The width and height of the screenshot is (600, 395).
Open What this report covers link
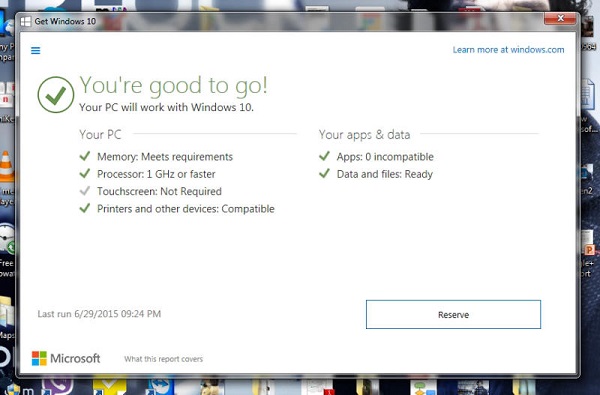[x=163, y=359]
